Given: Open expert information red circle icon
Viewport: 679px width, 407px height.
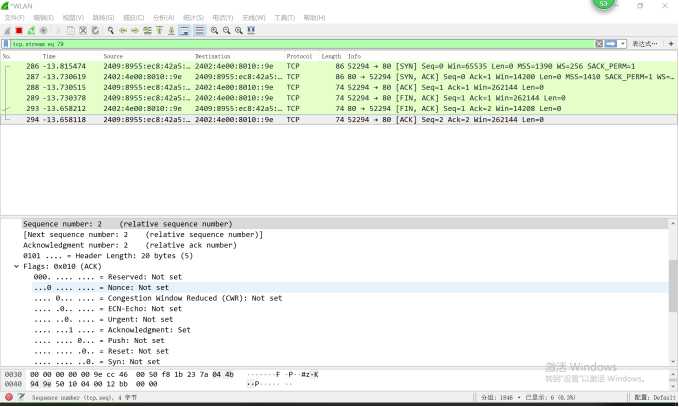Looking at the screenshot, I should 9,397.
